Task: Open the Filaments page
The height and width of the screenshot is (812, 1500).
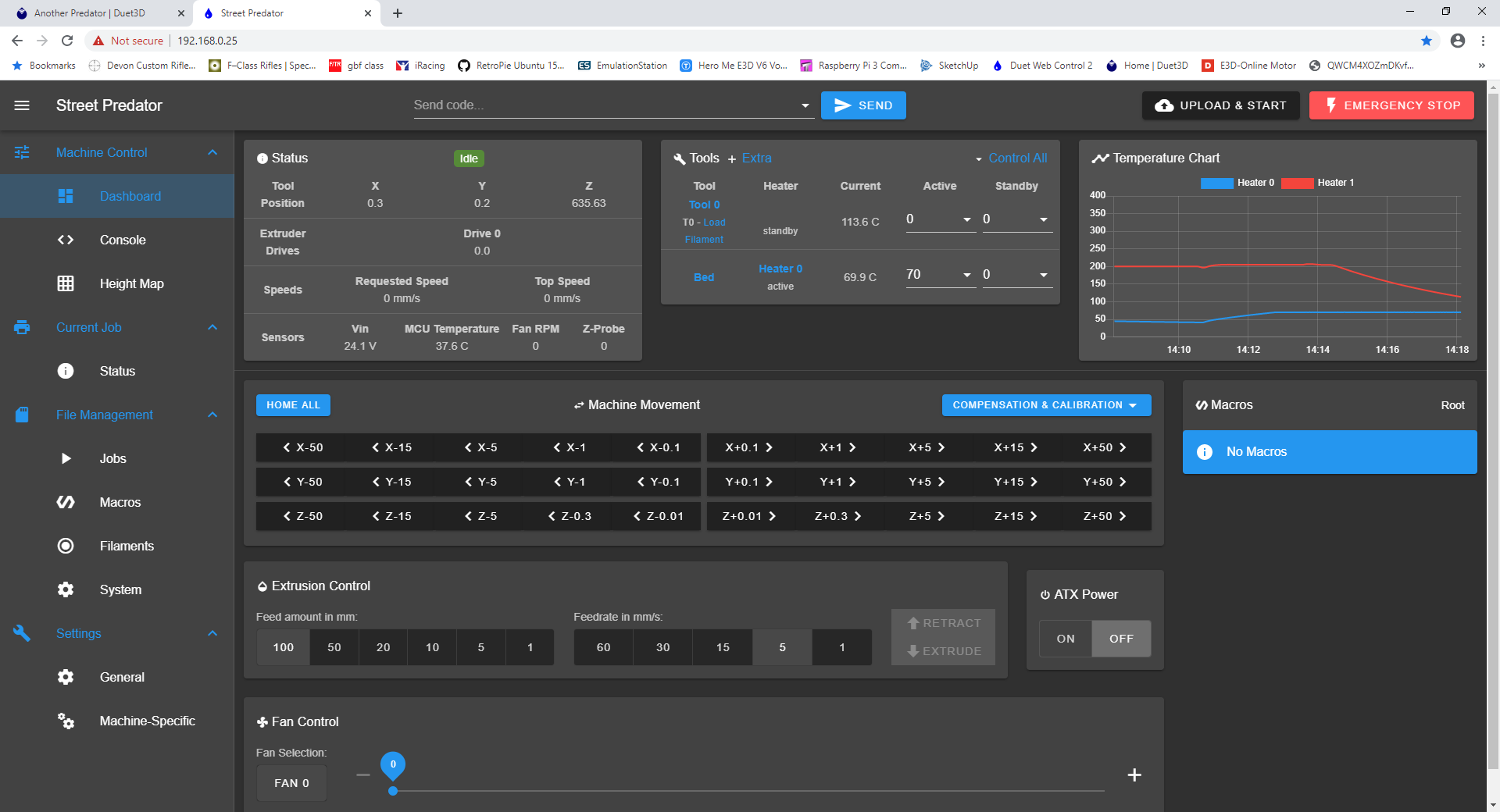Action: [x=117, y=546]
